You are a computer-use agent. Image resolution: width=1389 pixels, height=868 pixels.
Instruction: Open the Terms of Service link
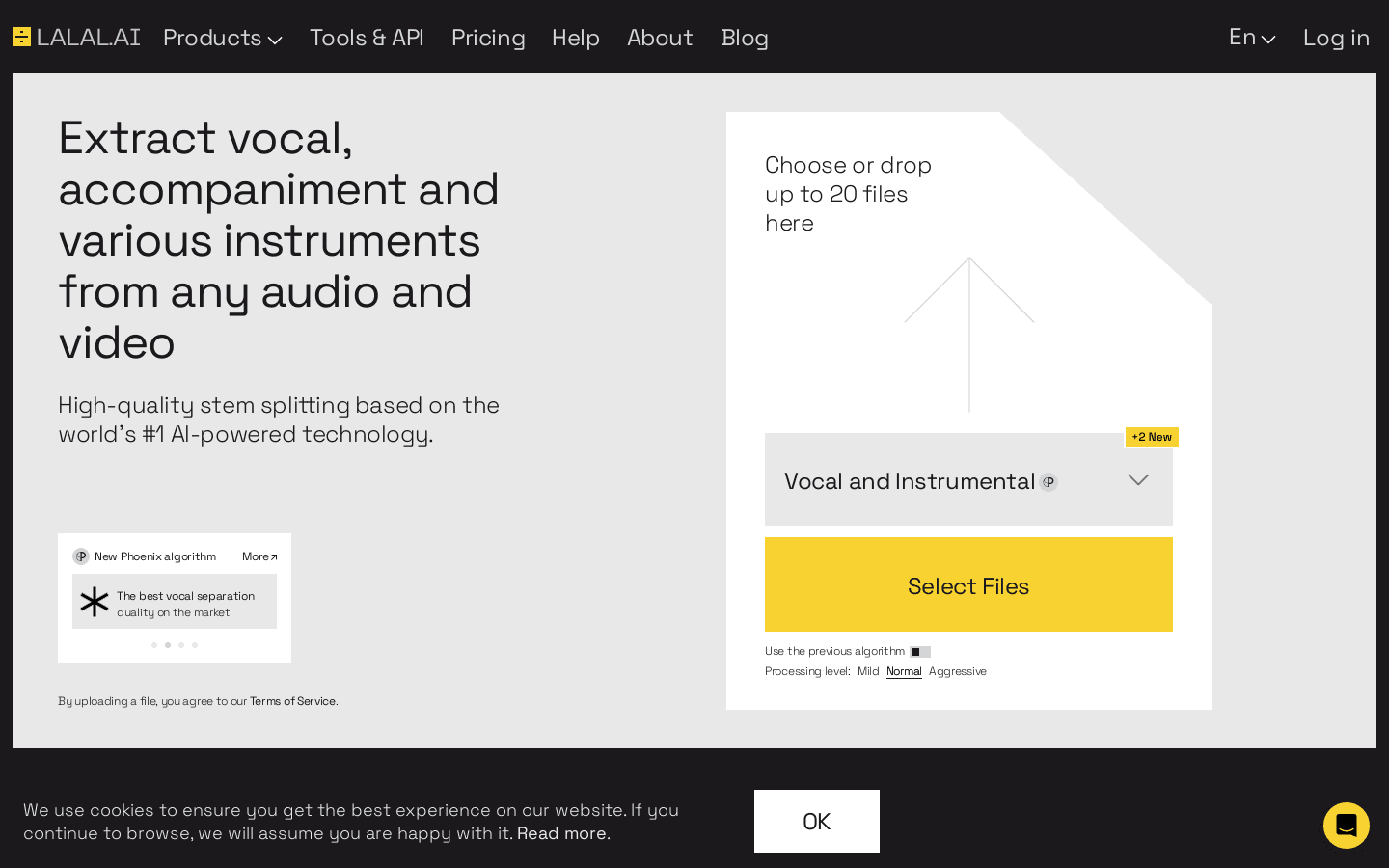tap(293, 701)
